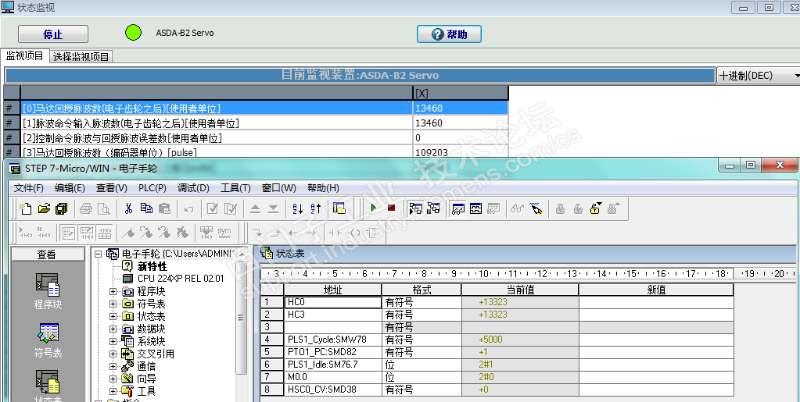Click single read status chart icon
The height and width of the screenshot is (402, 800).
tap(476, 208)
